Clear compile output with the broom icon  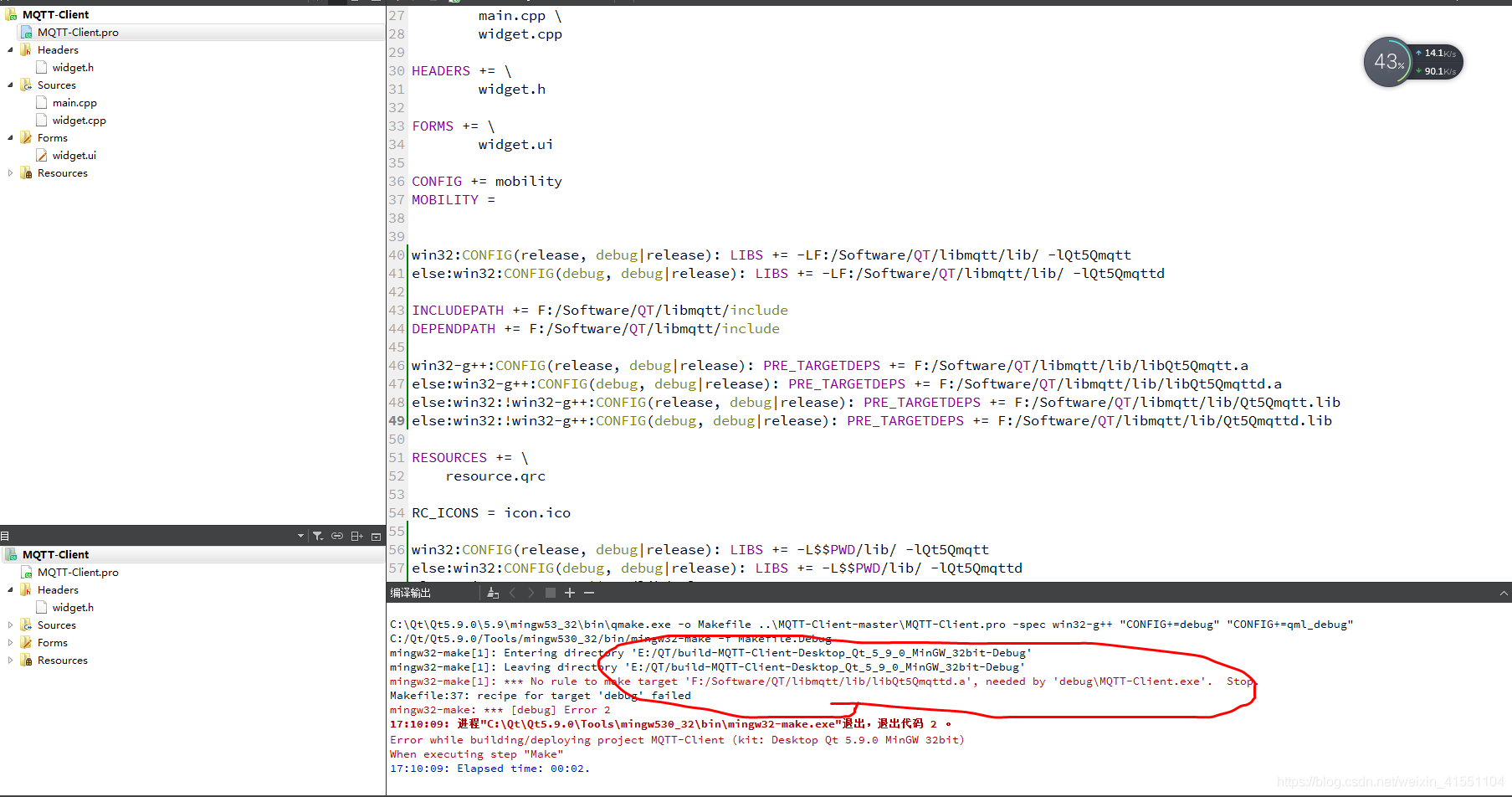[x=493, y=593]
